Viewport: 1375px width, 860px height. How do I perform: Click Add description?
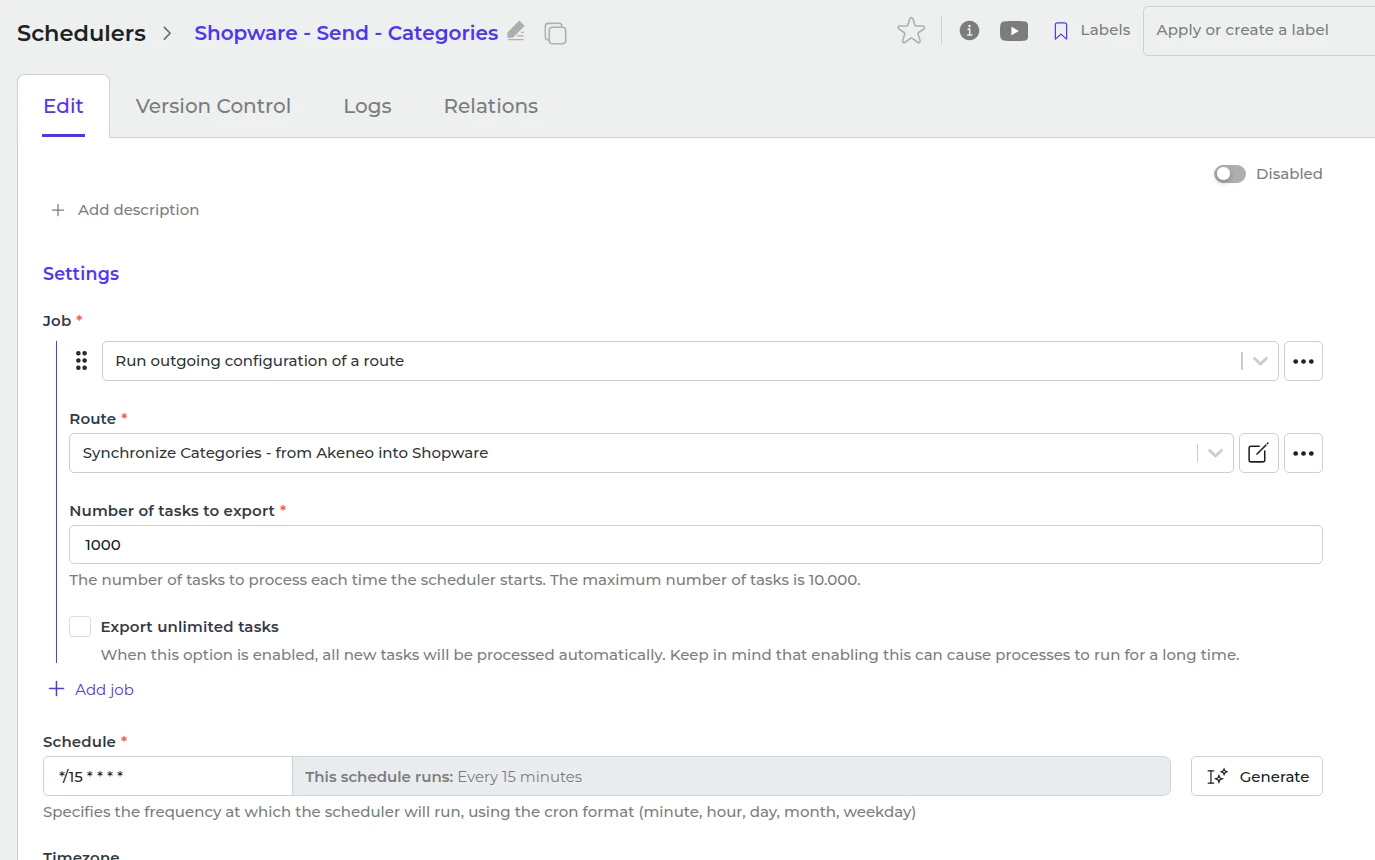(x=138, y=210)
